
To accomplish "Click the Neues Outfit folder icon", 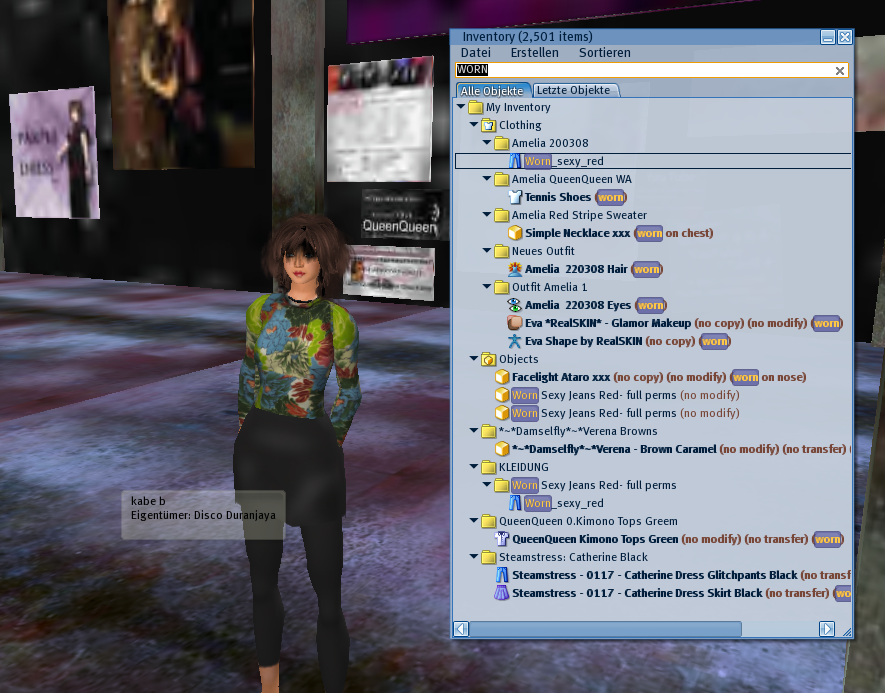I will 502,251.
